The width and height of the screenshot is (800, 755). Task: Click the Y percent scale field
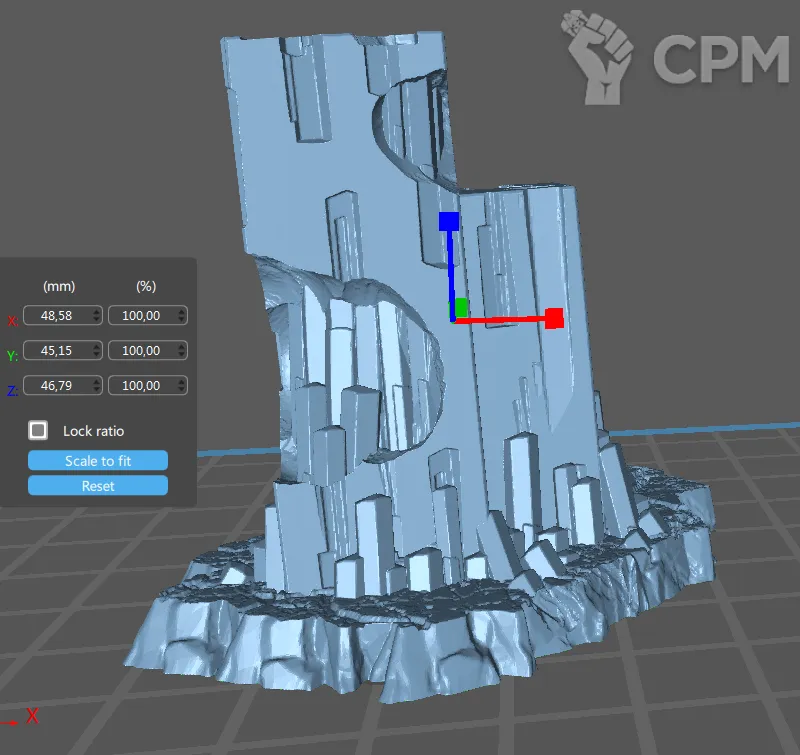(141, 350)
